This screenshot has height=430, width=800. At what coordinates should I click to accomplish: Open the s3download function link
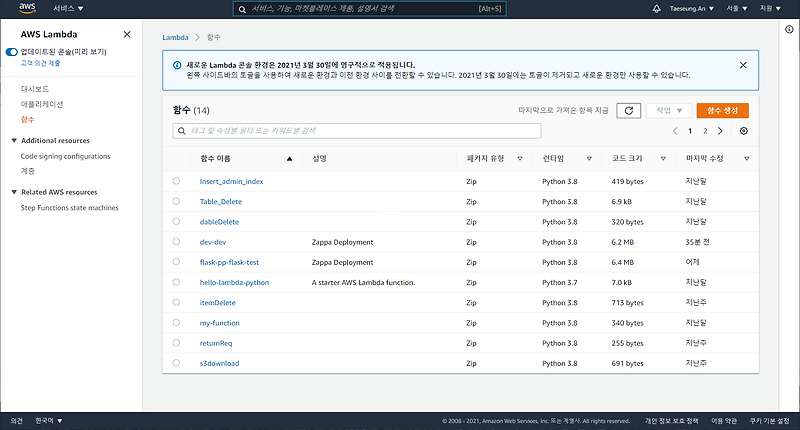[x=219, y=364]
